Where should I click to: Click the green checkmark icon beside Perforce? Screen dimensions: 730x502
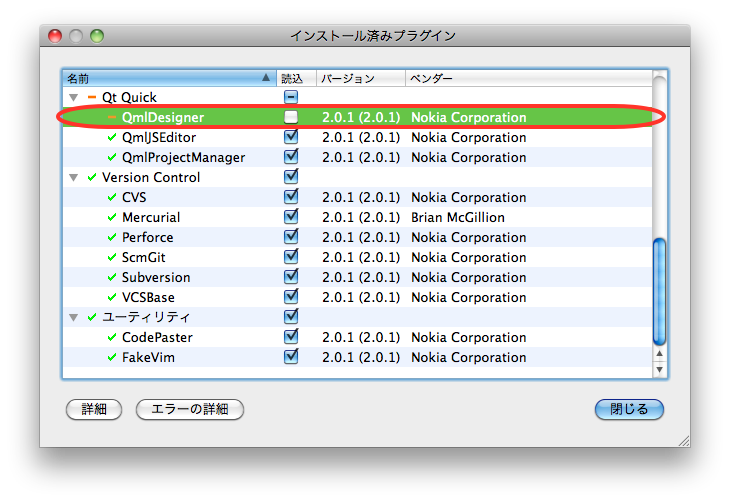click(x=112, y=237)
